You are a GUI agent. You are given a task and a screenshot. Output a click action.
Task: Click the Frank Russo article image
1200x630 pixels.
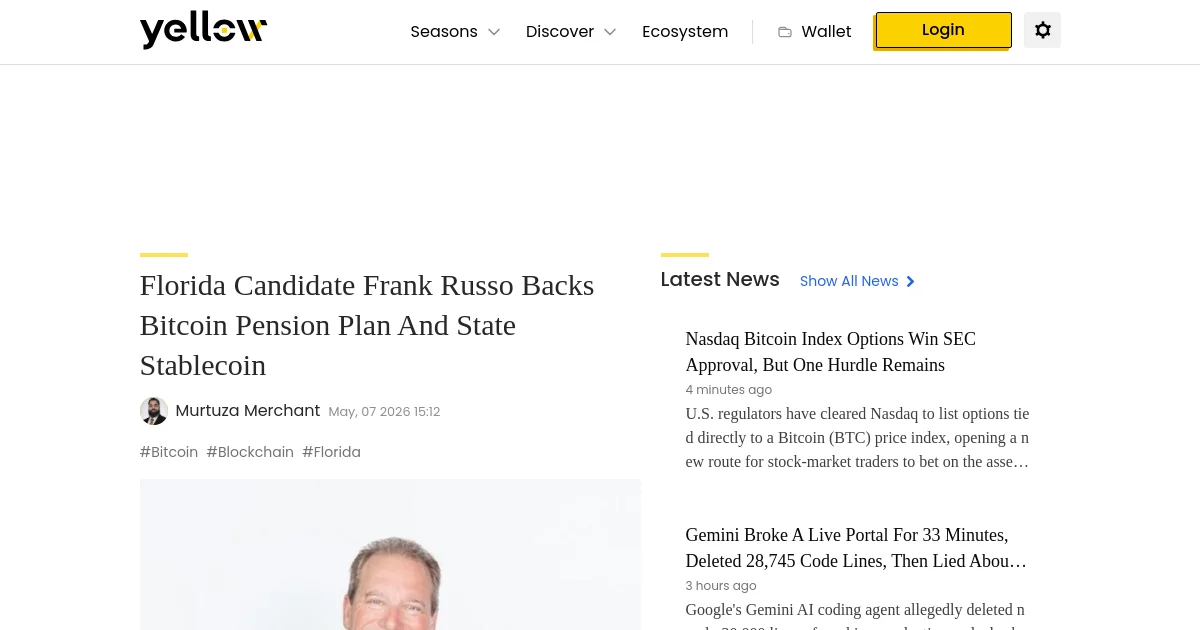point(390,554)
